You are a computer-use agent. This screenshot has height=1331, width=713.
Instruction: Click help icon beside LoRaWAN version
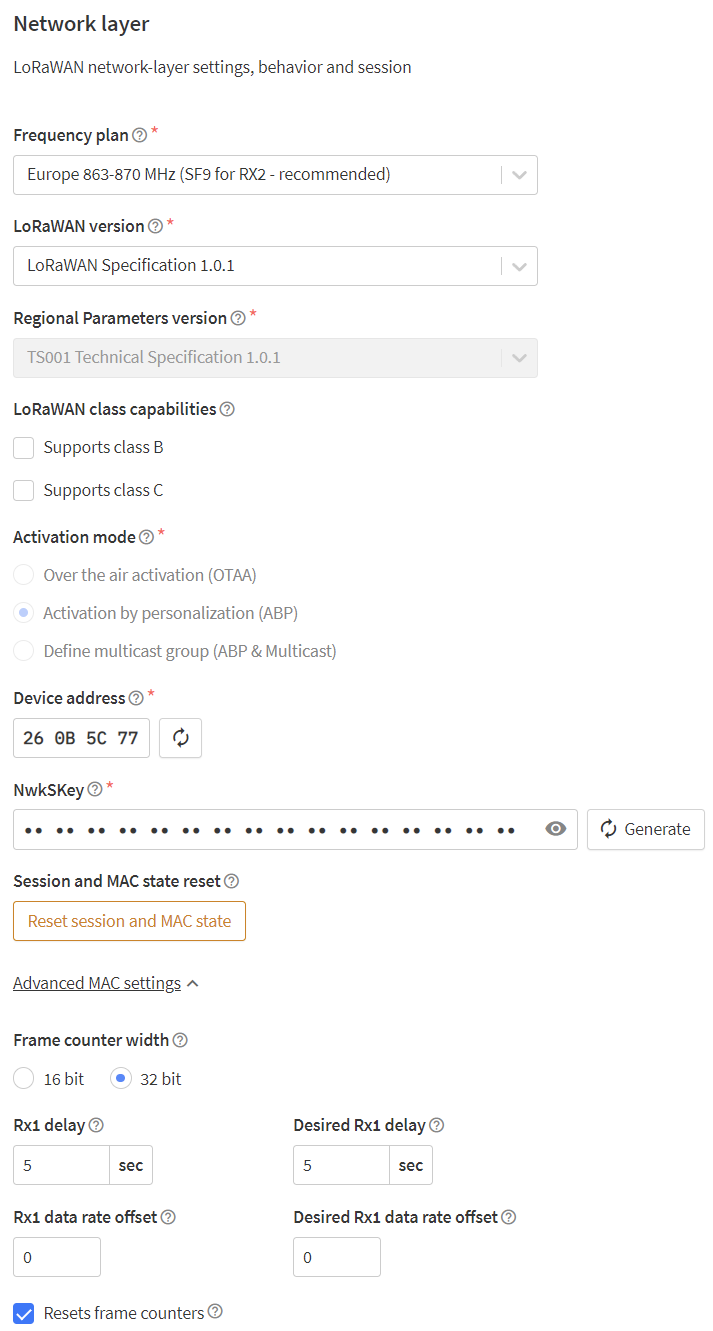(155, 226)
